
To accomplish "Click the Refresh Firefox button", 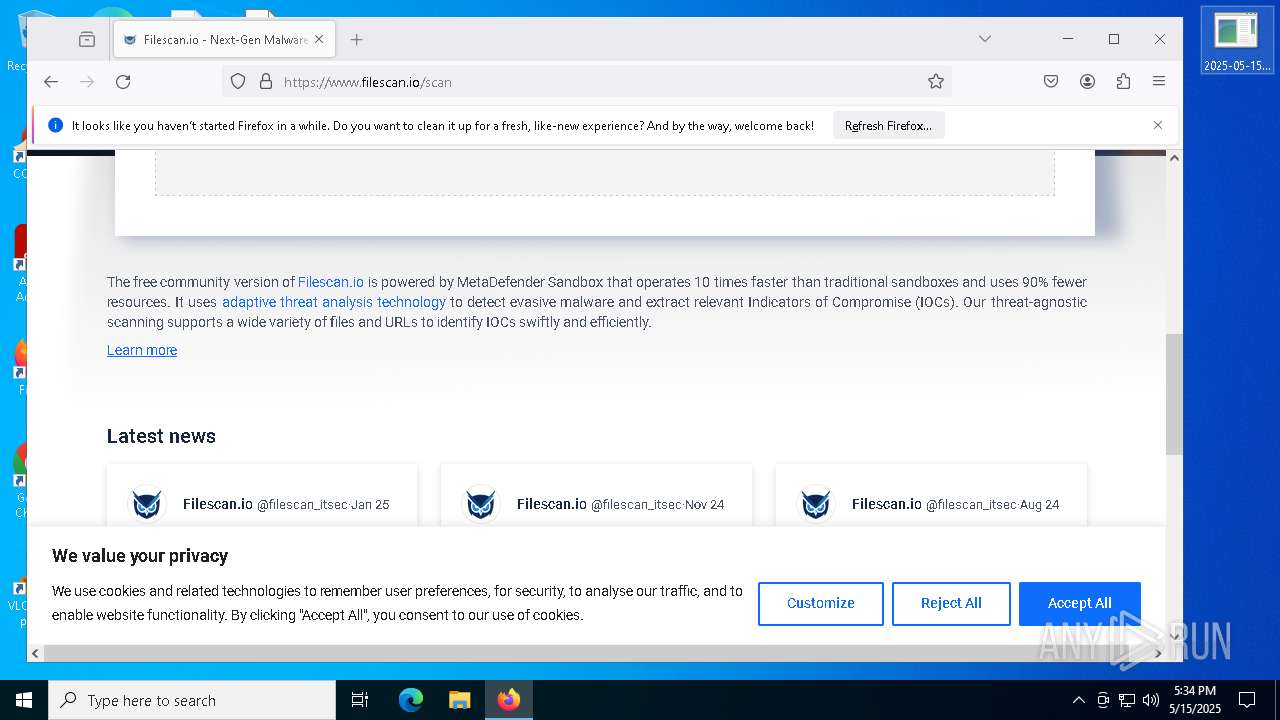I will coord(888,126).
